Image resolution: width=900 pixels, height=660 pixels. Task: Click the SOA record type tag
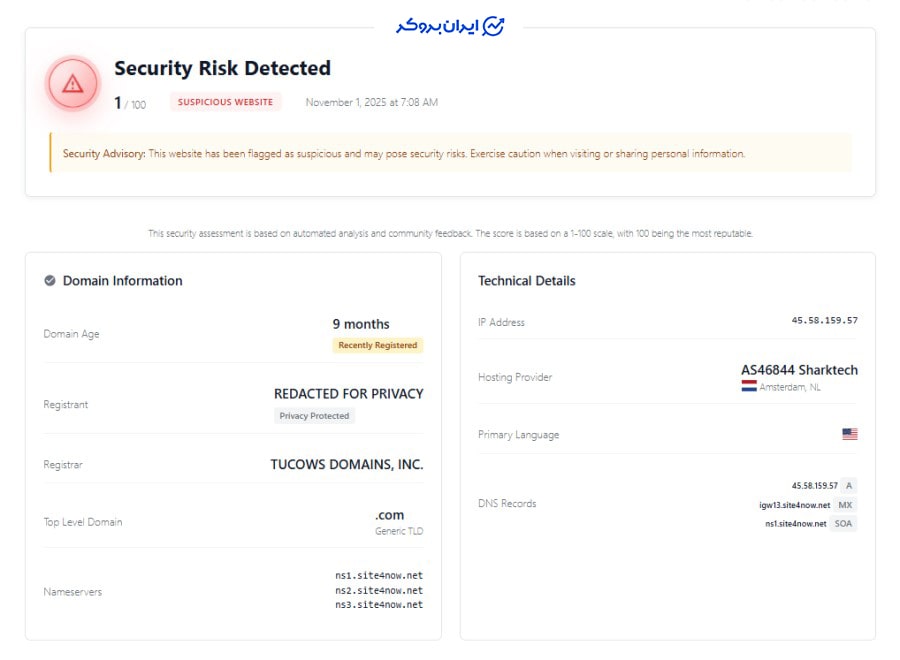[x=844, y=523]
